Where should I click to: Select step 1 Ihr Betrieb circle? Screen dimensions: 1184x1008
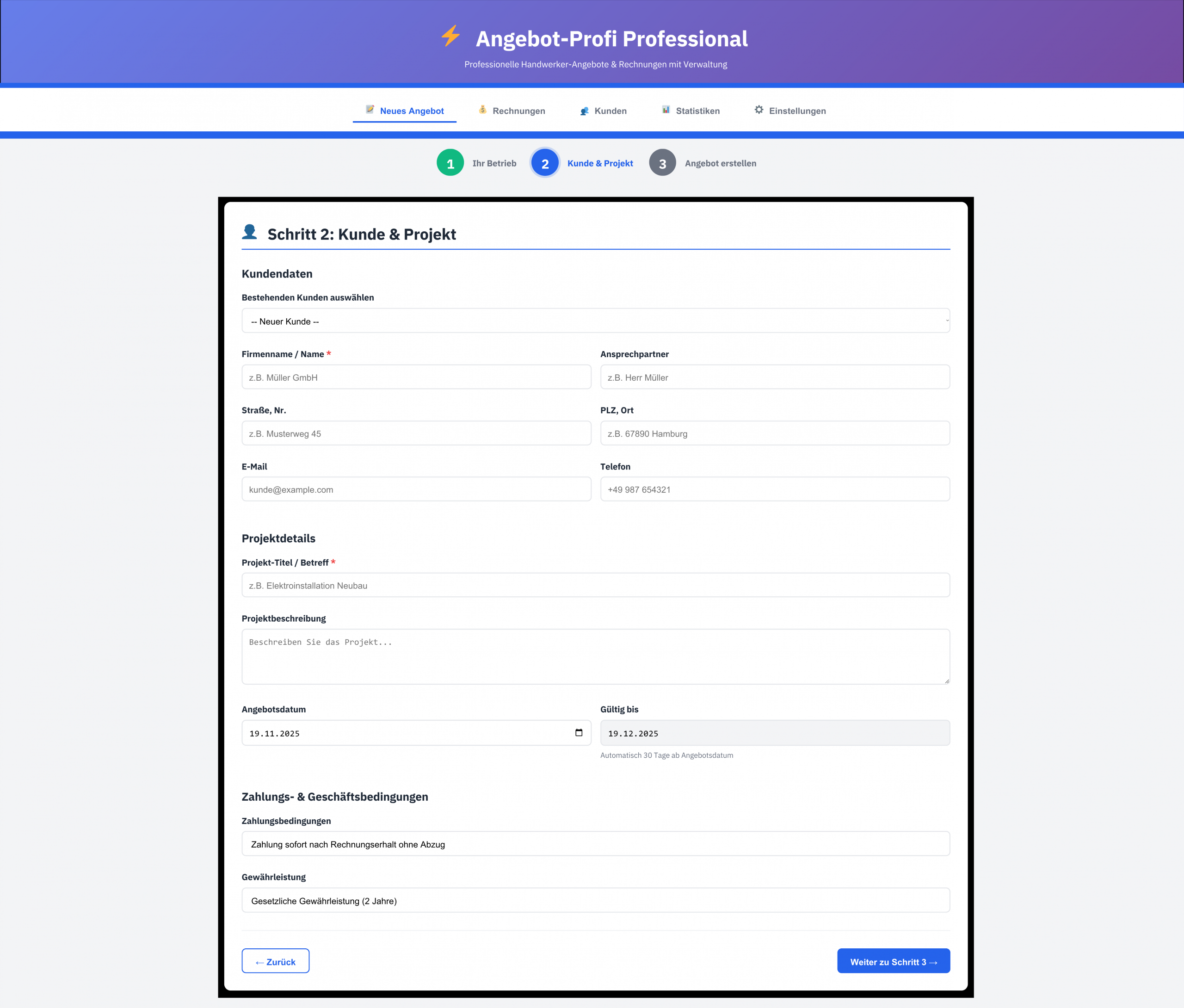point(450,162)
